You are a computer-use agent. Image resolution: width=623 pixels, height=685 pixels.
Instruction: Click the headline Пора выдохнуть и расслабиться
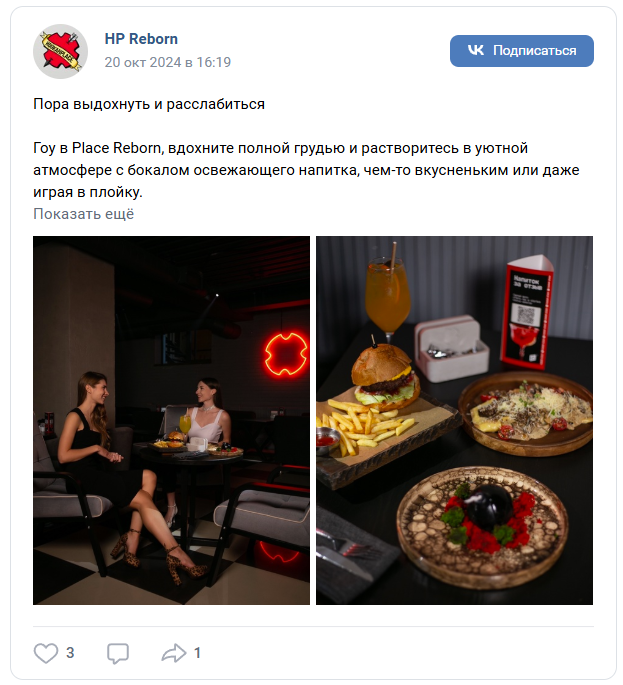[x=149, y=104]
